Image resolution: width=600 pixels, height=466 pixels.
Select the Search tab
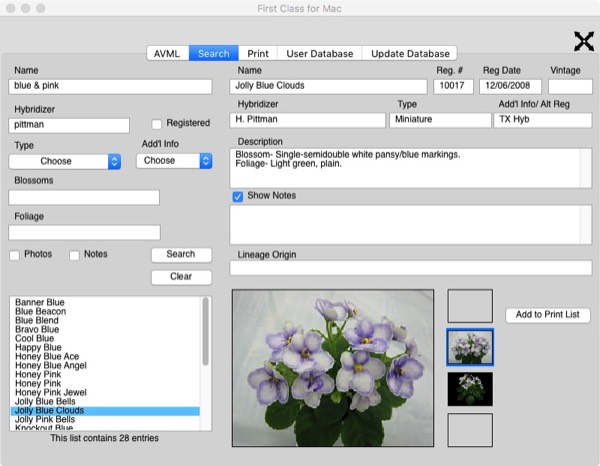(214, 54)
